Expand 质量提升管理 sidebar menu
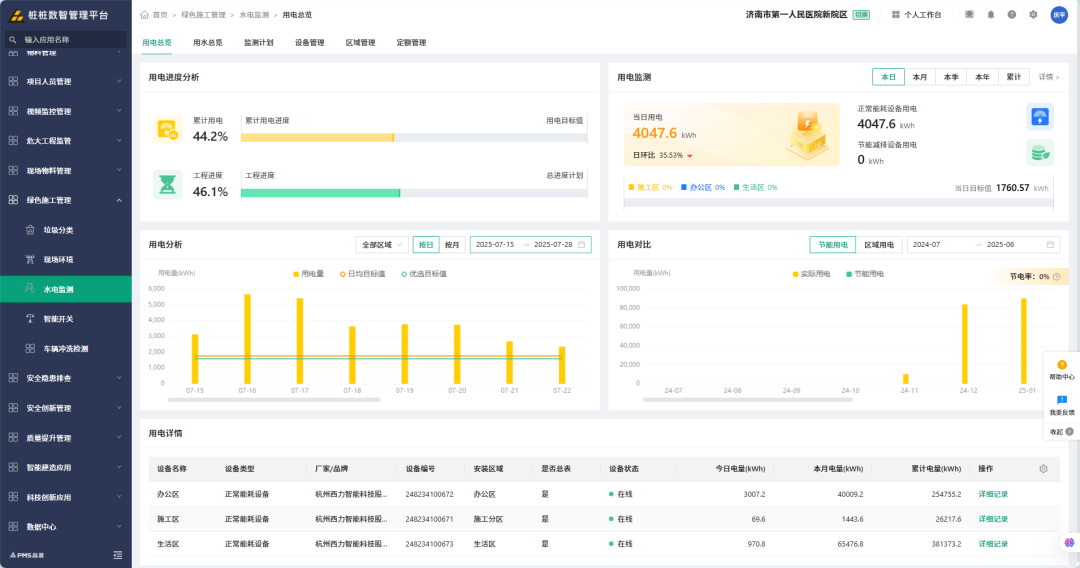 66,437
